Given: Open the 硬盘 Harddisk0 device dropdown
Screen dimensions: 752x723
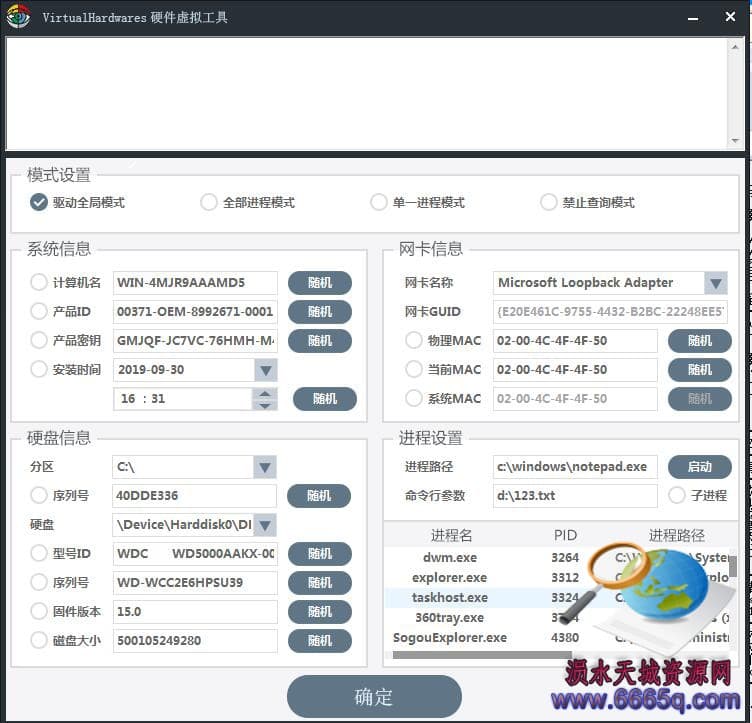Looking at the screenshot, I should (x=265, y=525).
